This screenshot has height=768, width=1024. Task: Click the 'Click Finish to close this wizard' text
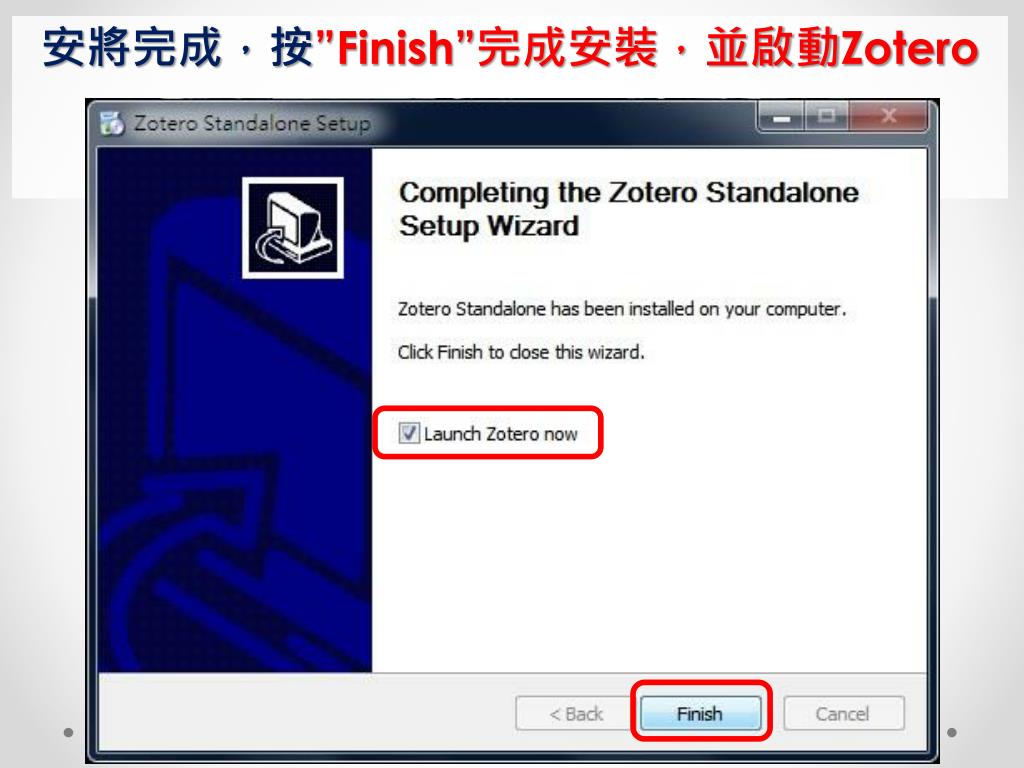[x=521, y=352]
